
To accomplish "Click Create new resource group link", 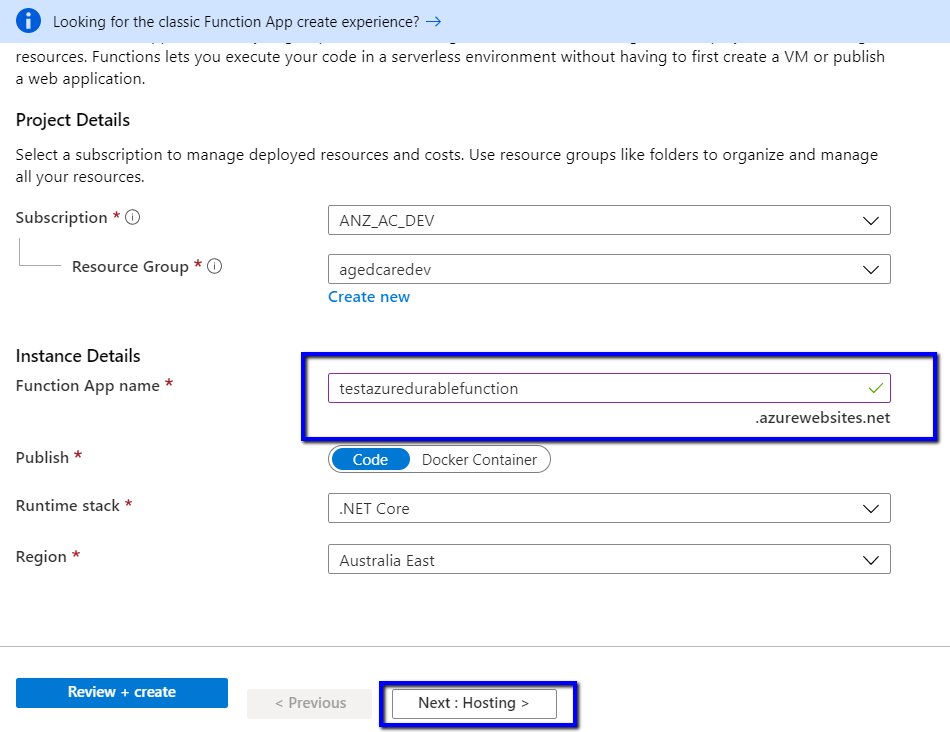I will [369, 297].
